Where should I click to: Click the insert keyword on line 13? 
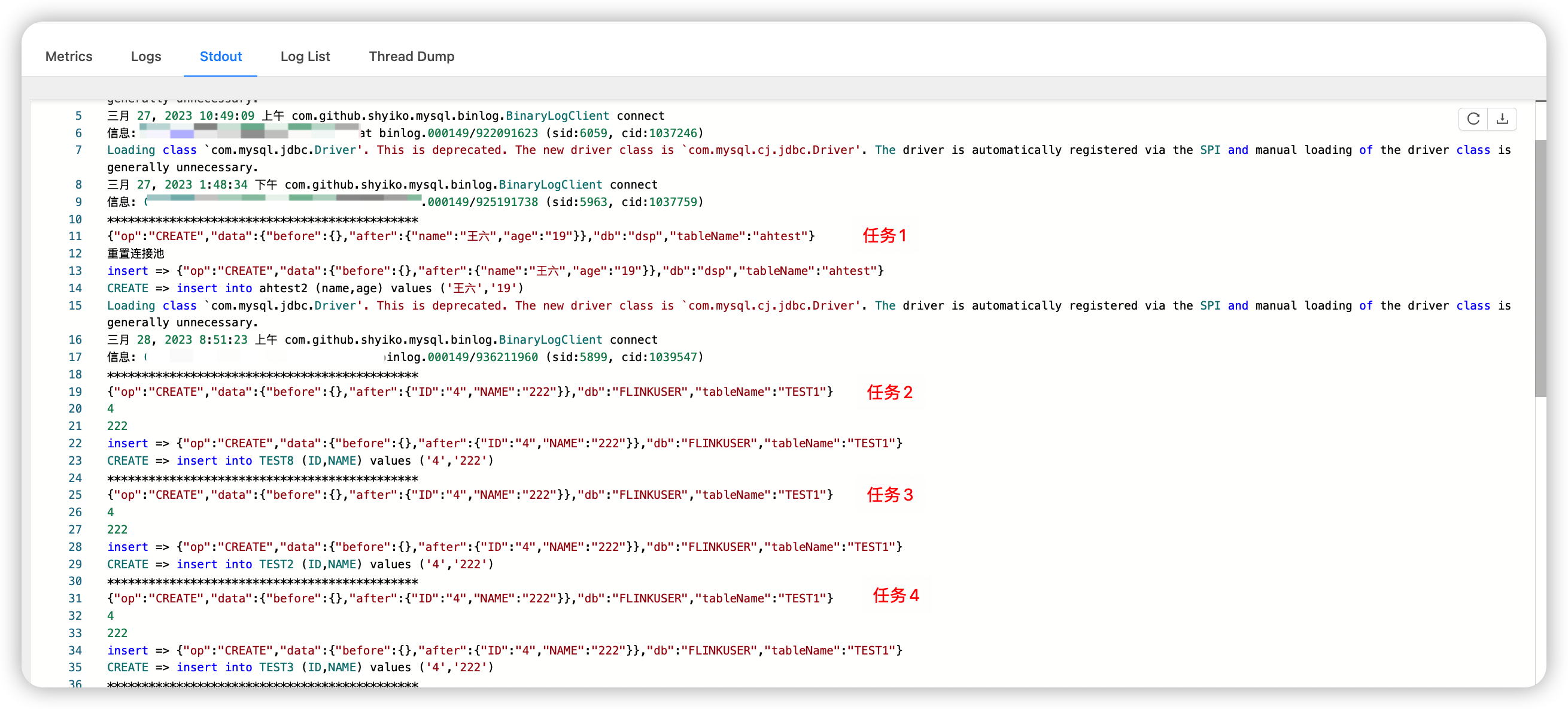pyautogui.click(x=127, y=271)
